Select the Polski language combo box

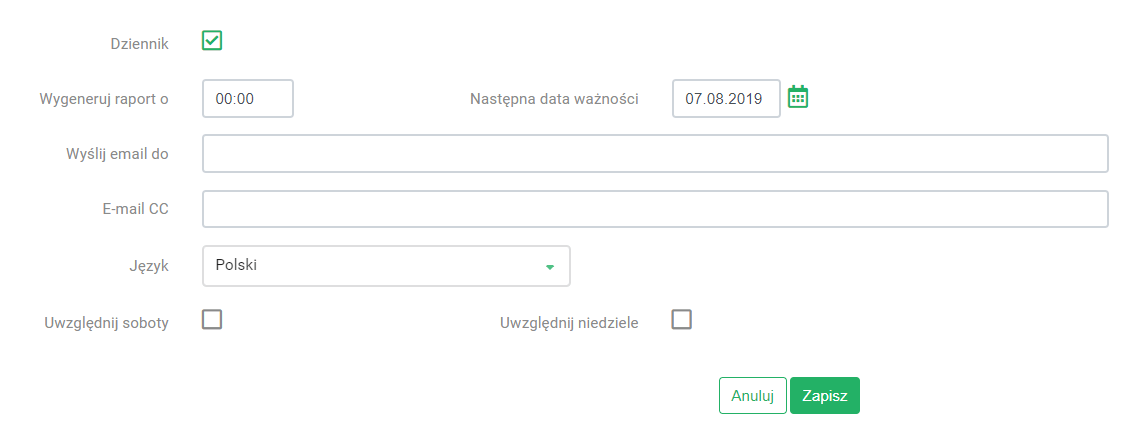point(386,266)
